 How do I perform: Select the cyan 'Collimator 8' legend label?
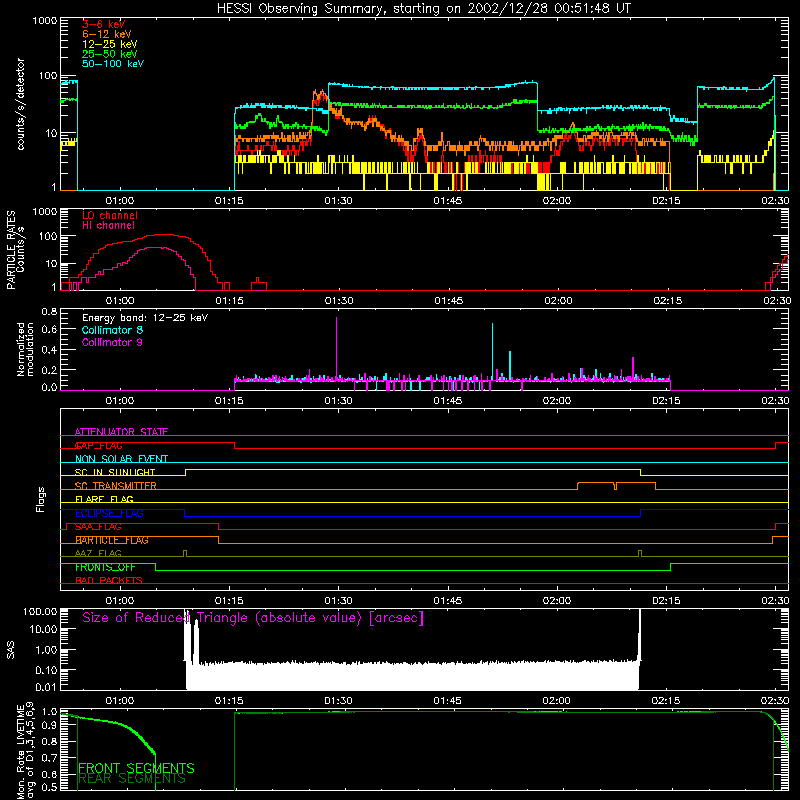coord(112,330)
